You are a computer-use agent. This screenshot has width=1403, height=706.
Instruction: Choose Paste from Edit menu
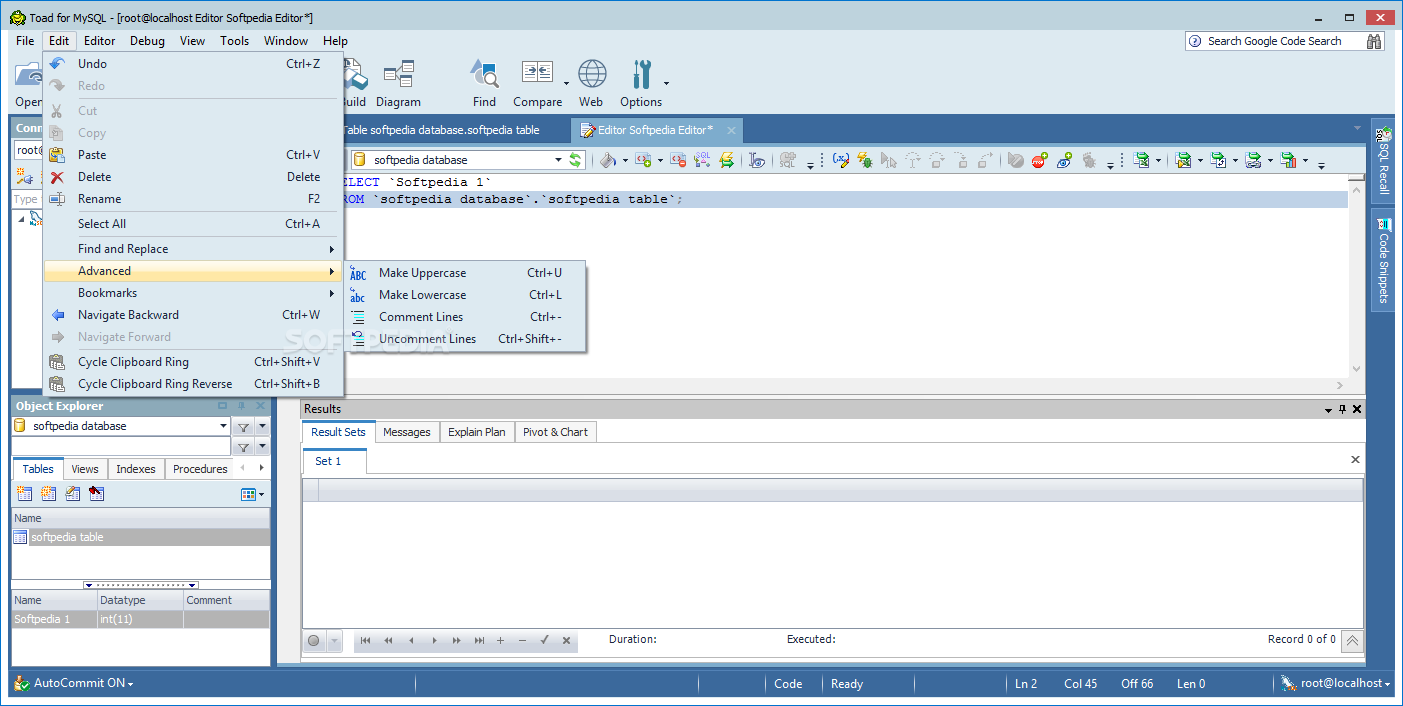click(193, 155)
